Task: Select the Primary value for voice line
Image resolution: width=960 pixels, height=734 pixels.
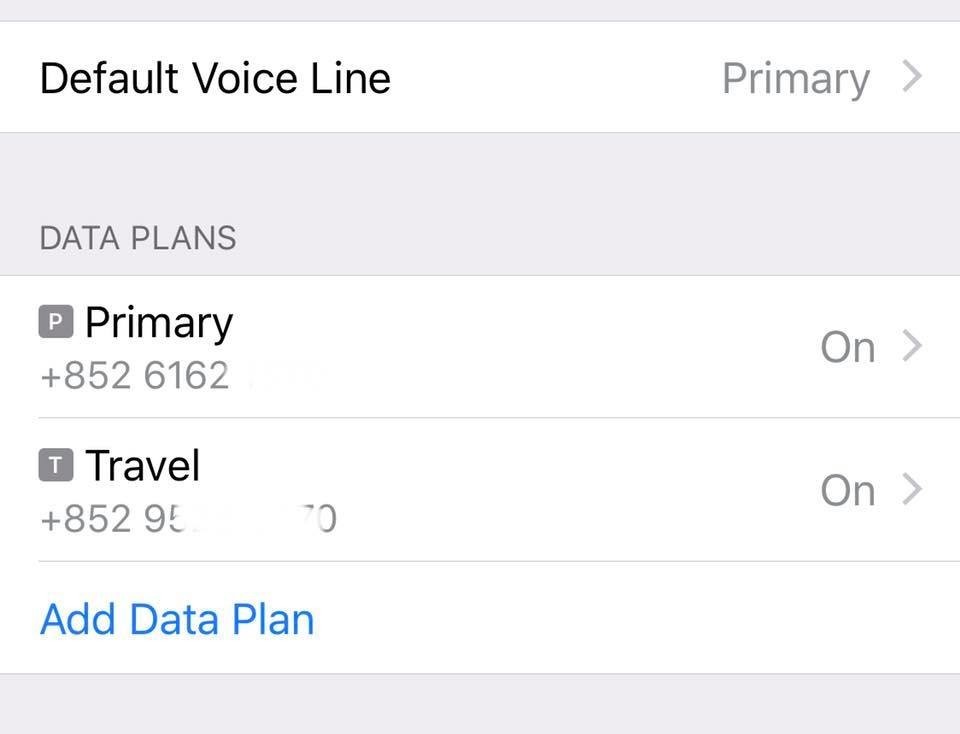Action: 796,80
